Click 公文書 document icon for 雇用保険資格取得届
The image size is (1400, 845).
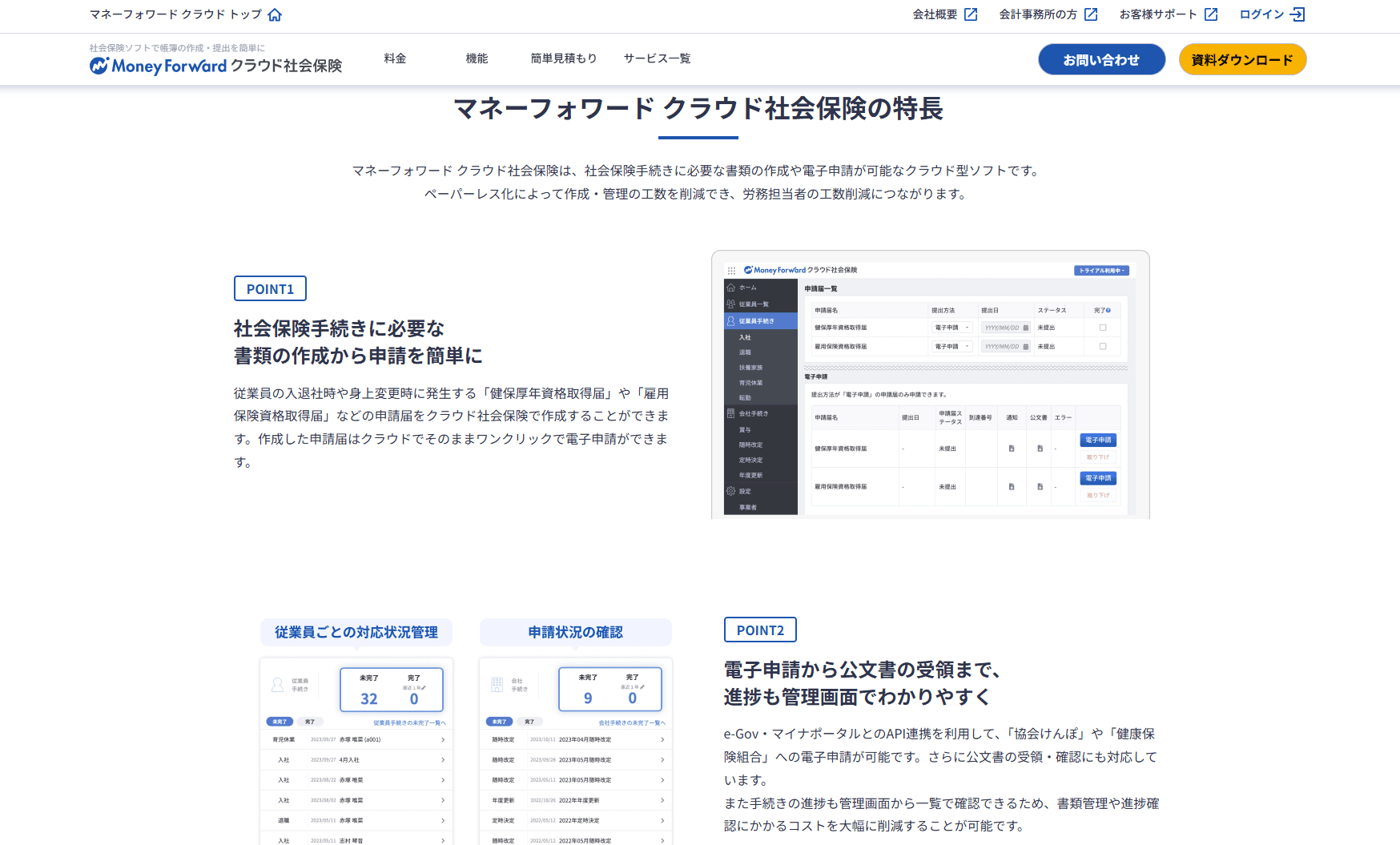pyautogui.click(x=1040, y=486)
